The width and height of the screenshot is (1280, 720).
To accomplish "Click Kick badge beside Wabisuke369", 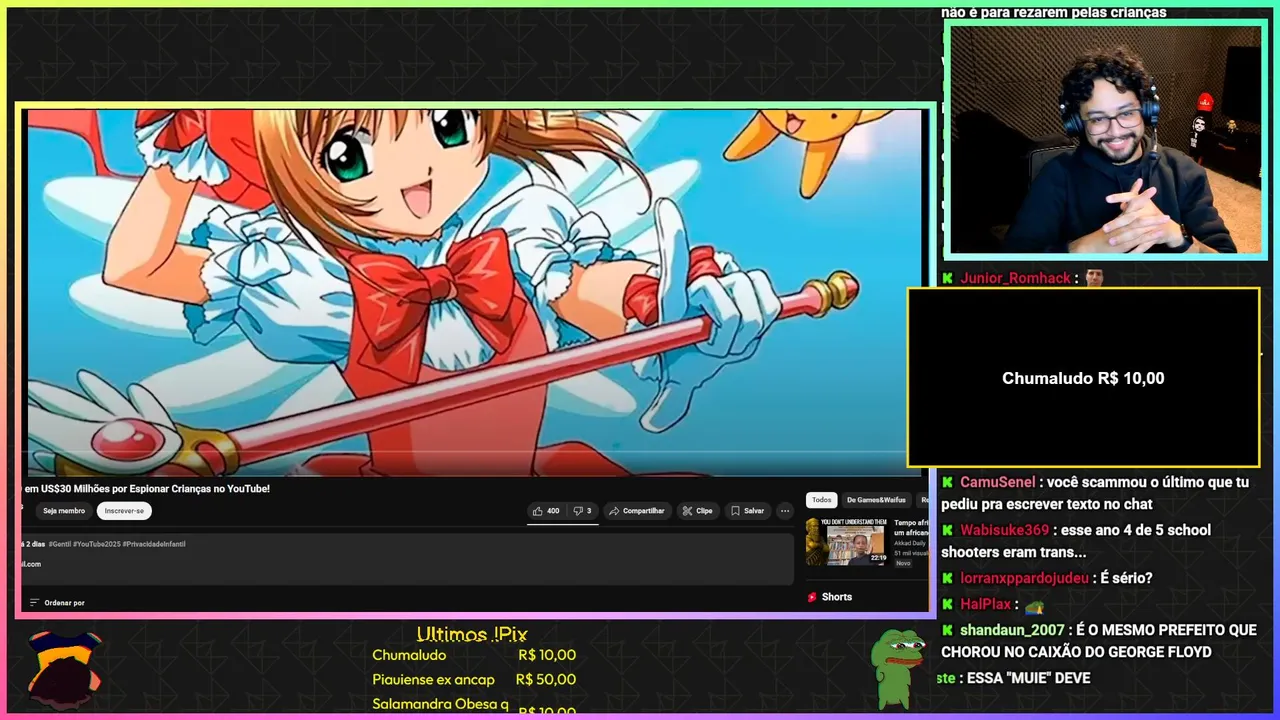I will tap(948, 530).
